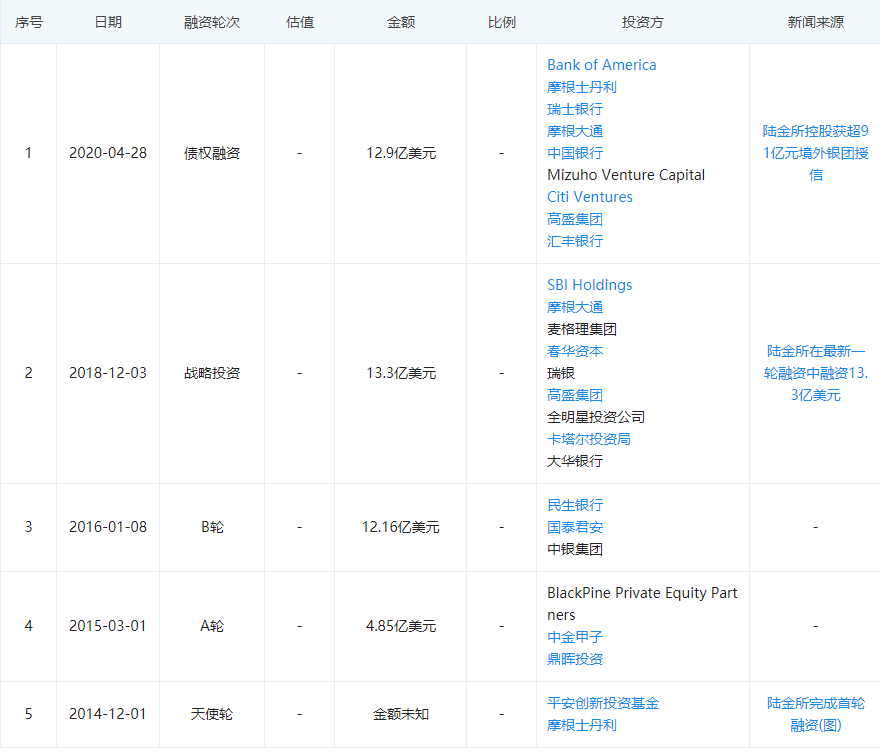Click the 投资方 column header

(643, 22)
